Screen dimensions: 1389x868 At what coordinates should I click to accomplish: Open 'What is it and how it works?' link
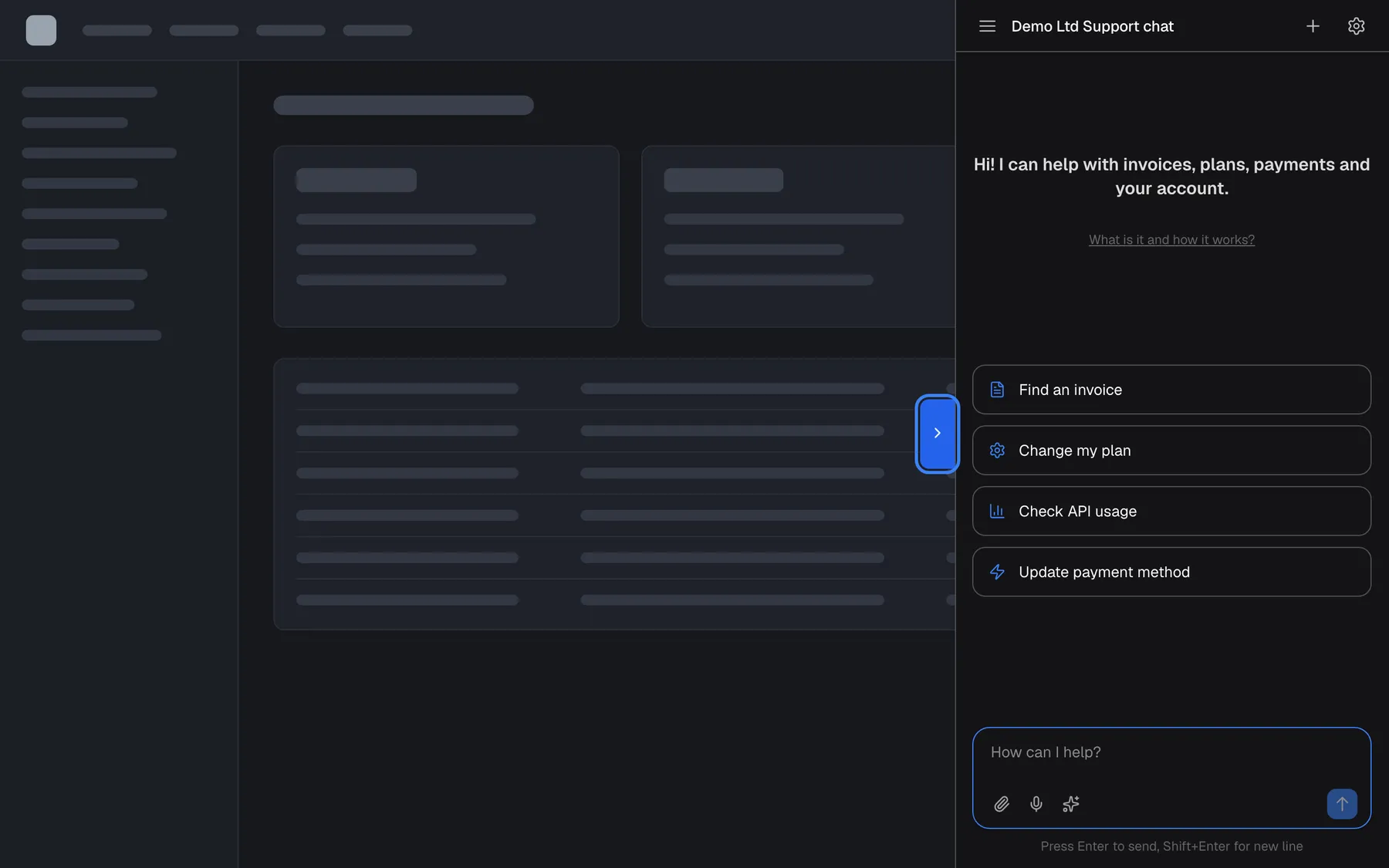1171,240
